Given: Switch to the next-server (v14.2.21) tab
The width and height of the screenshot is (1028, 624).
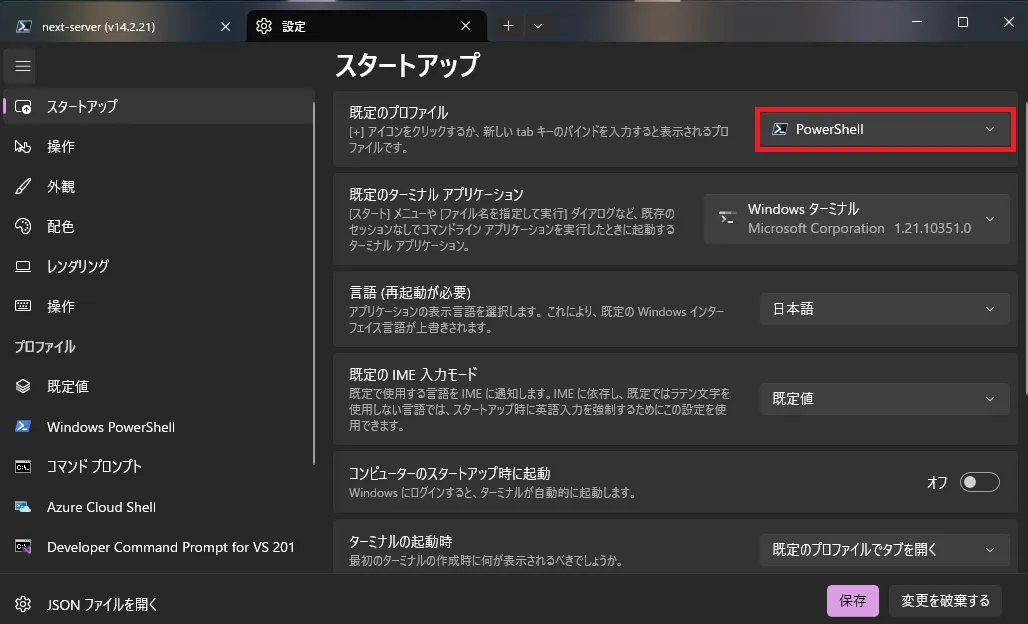Looking at the screenshot, I should [123, 26].
